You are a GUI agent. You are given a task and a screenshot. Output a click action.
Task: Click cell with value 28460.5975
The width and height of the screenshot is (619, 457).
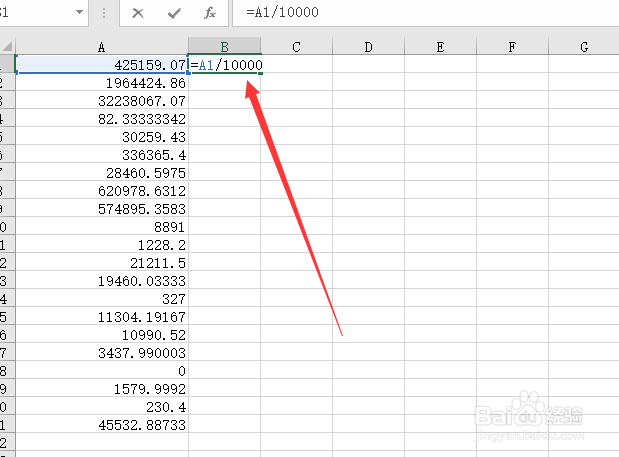[x=102, y=172]
